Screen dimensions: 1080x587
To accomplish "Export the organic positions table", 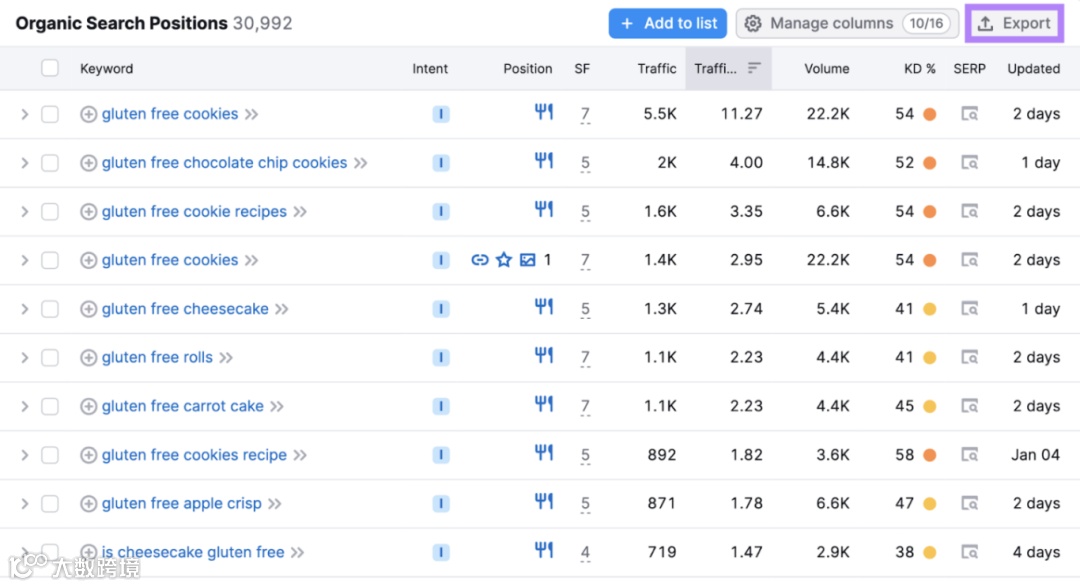I will [1014, 23].
